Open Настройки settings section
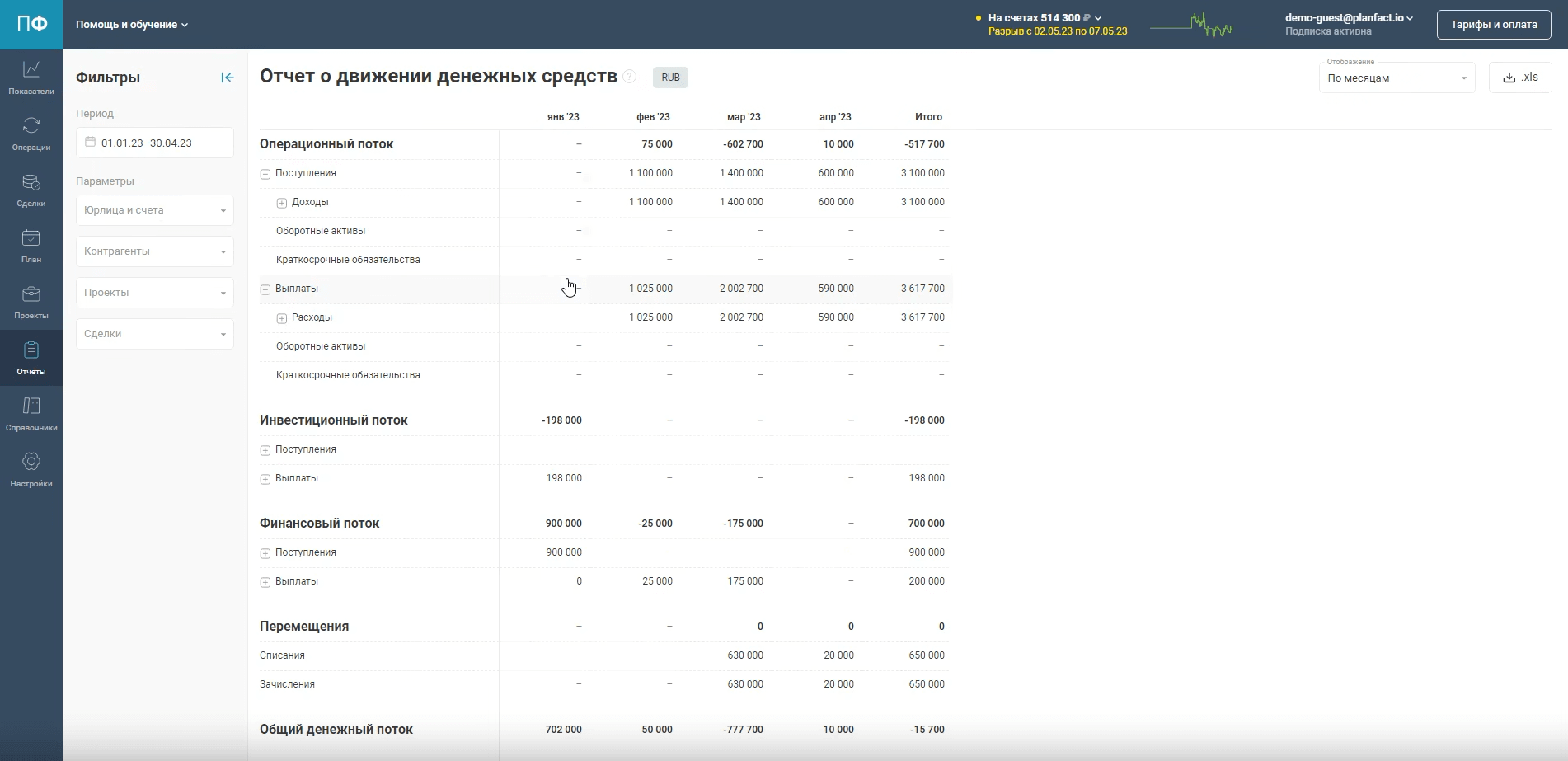This screenshot has height=761, width=1568. [x=31, y=470]
